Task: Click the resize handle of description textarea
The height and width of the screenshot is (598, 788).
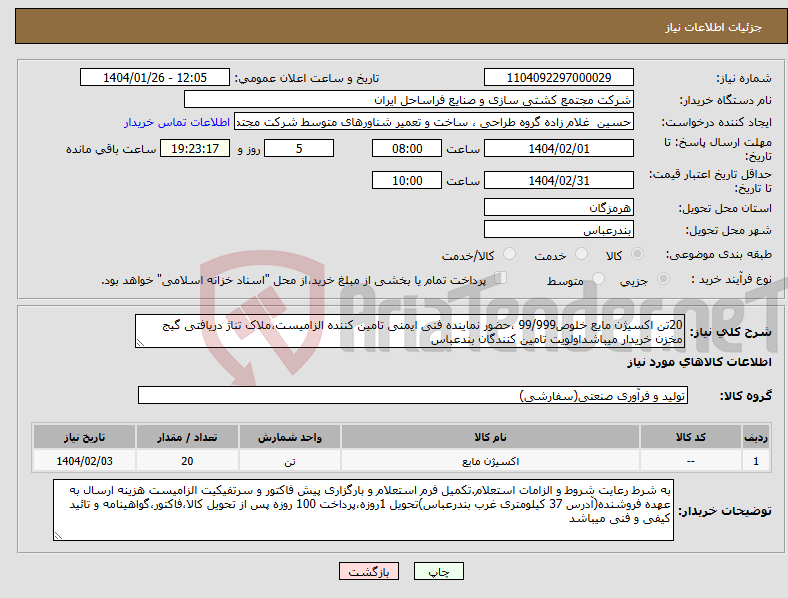Action: click(x=140, y=343)
